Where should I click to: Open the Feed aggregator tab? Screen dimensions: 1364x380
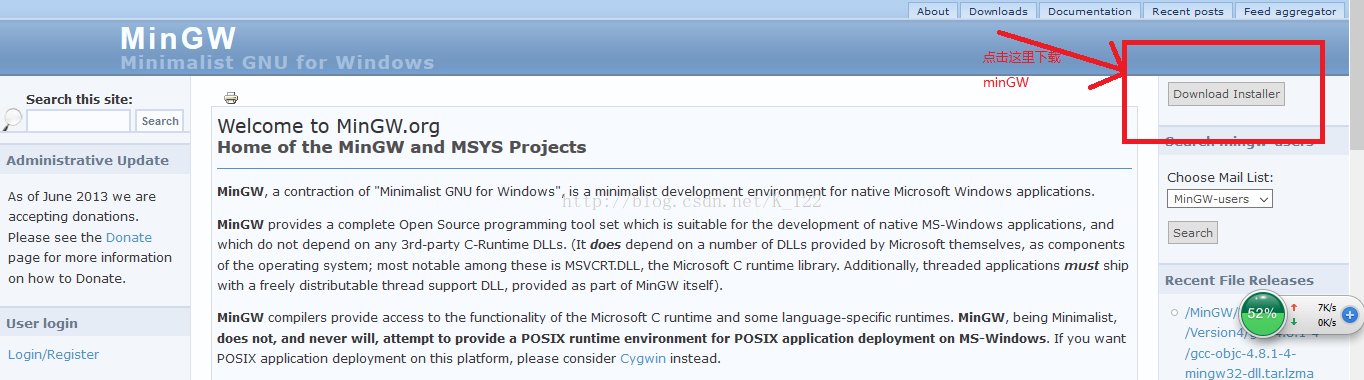pyautogui.click(x=1290, y=11)
